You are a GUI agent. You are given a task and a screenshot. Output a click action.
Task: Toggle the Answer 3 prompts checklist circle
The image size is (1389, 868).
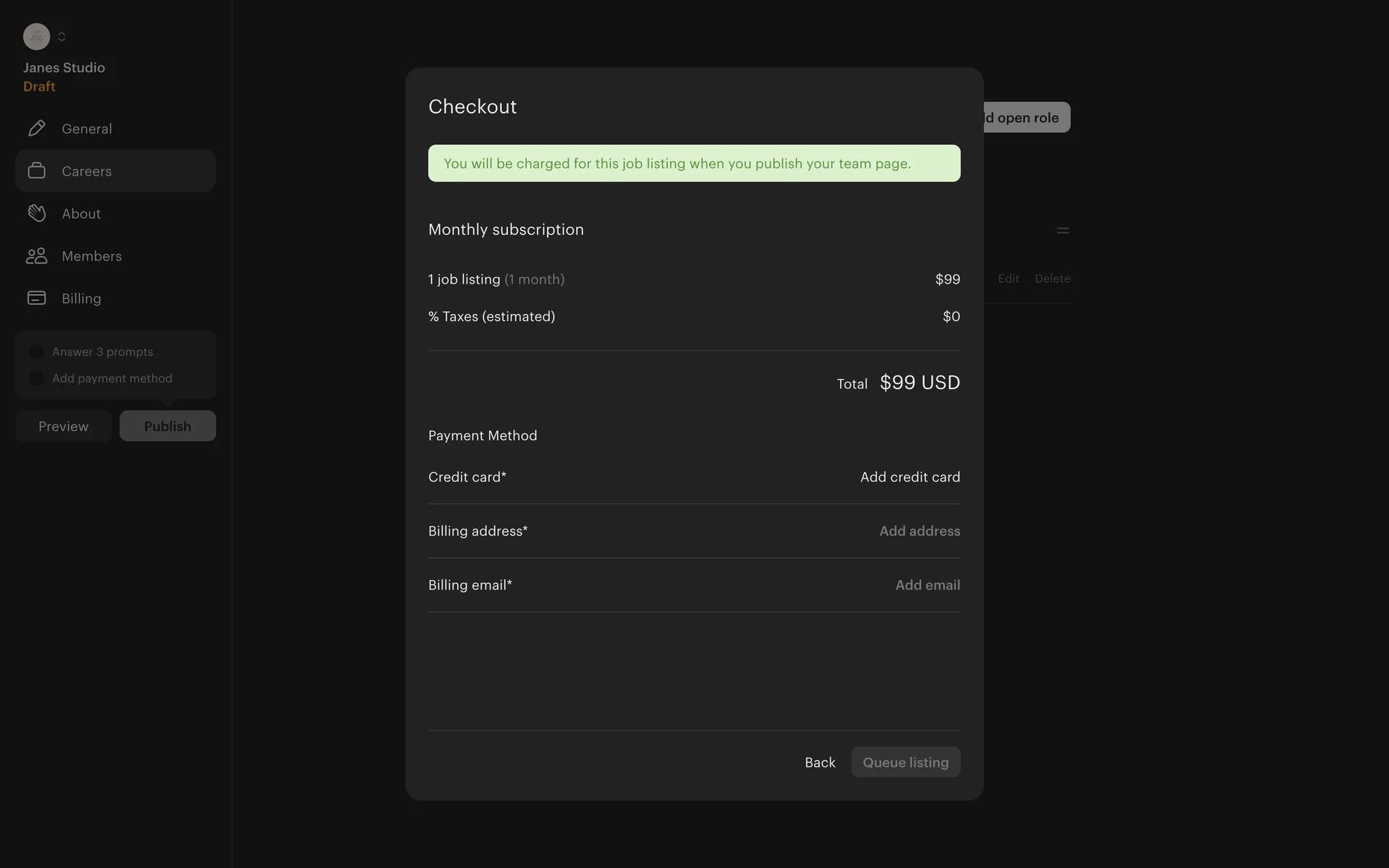pyautogui.click(x=36, y=352)
